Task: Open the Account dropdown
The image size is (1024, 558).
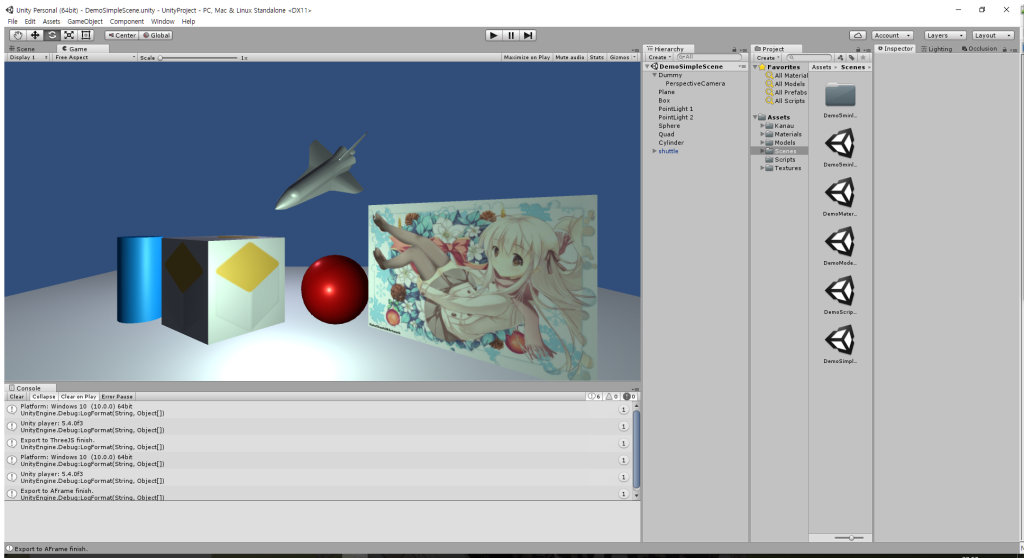Action: pyautogui.click(x=891, y=35)
